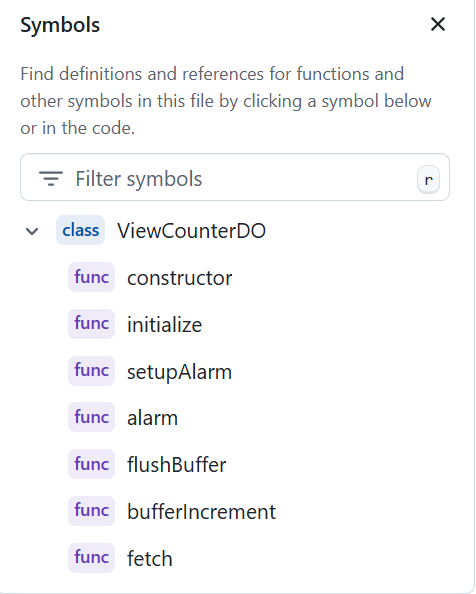Collapse the ViewCounterDO class tree

tap(32, 231)
